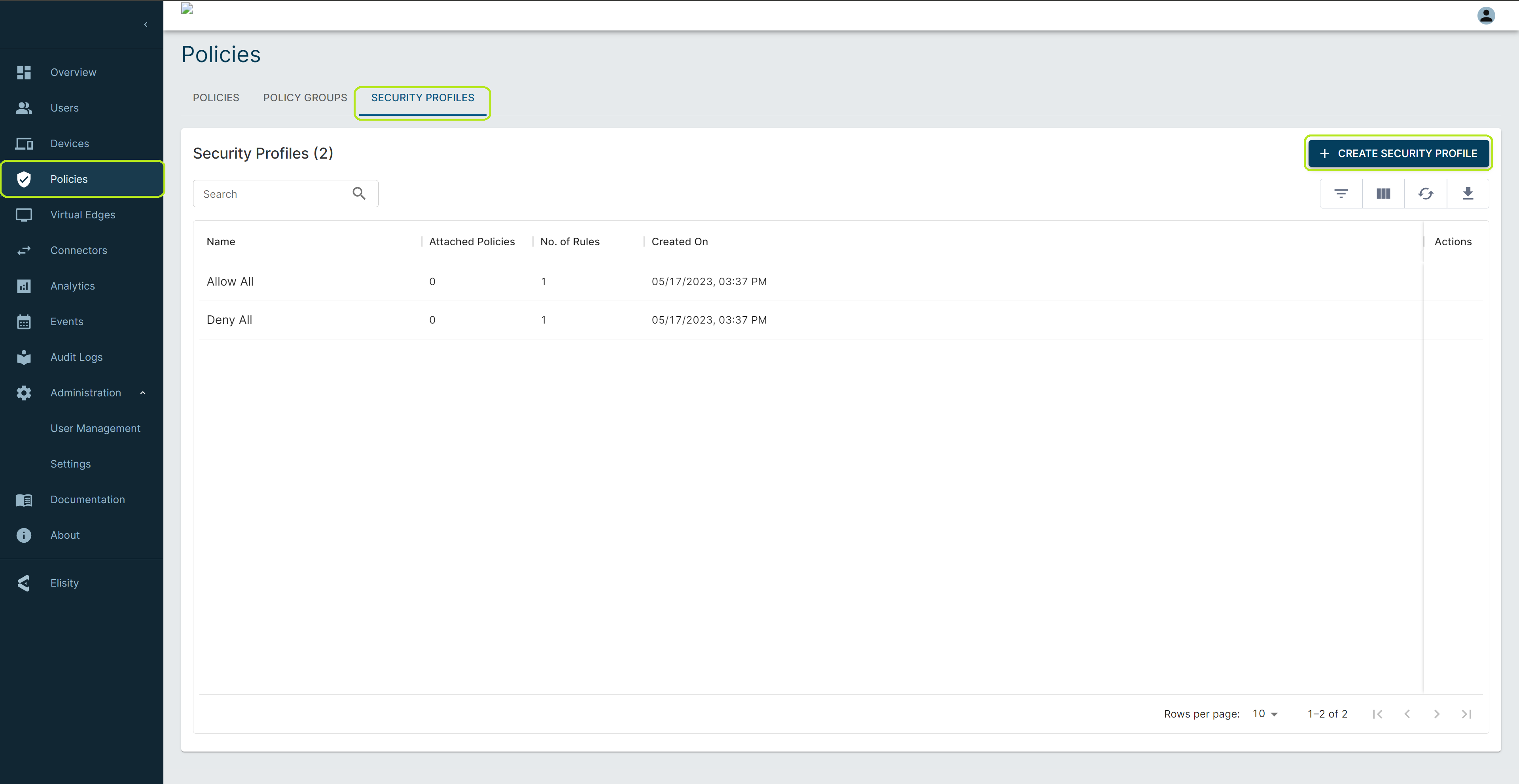Screen dimensions: 1519x784
Task: Switch to the Policy Groups tab
Action: pos(305,98)
